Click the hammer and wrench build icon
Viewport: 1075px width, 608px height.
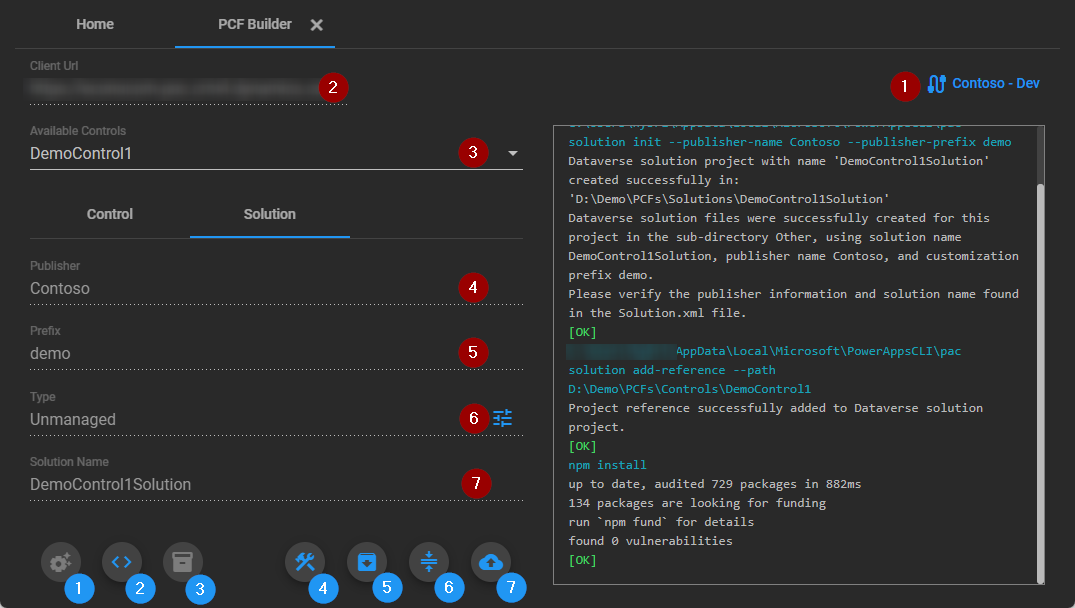tap(305, 562)
